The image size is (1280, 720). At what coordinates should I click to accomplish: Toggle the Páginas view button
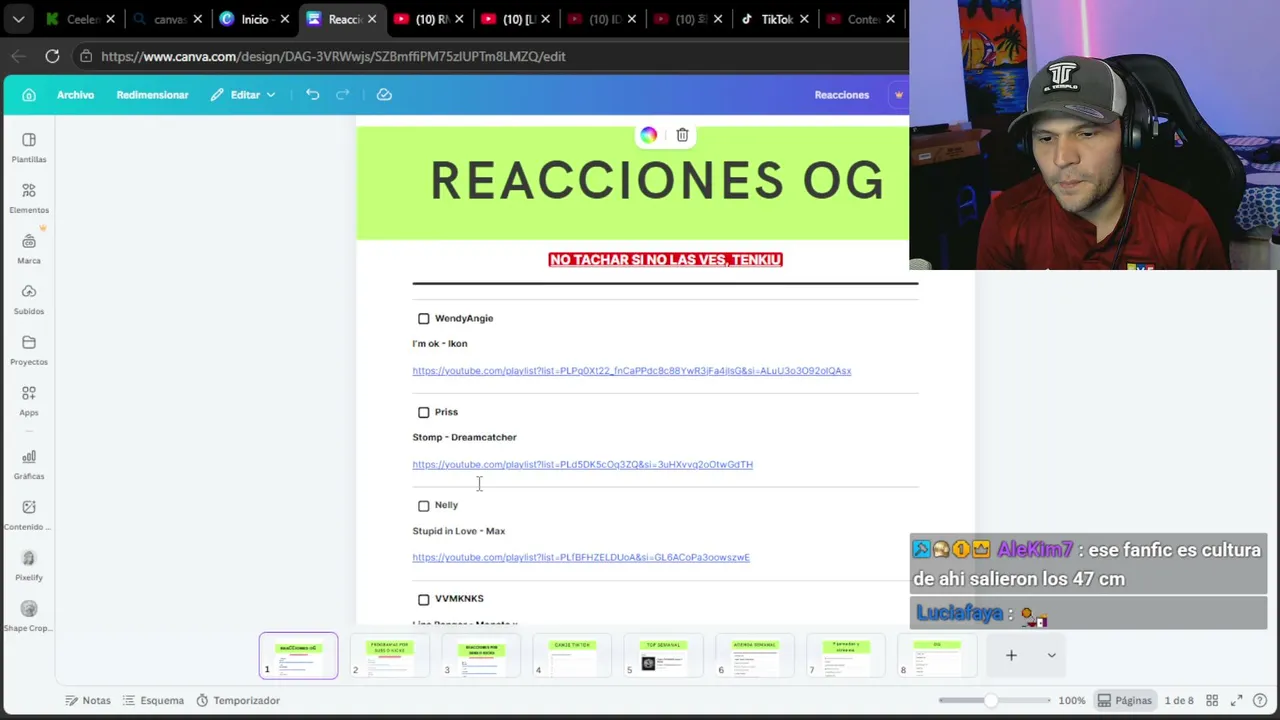[1125, 700]
